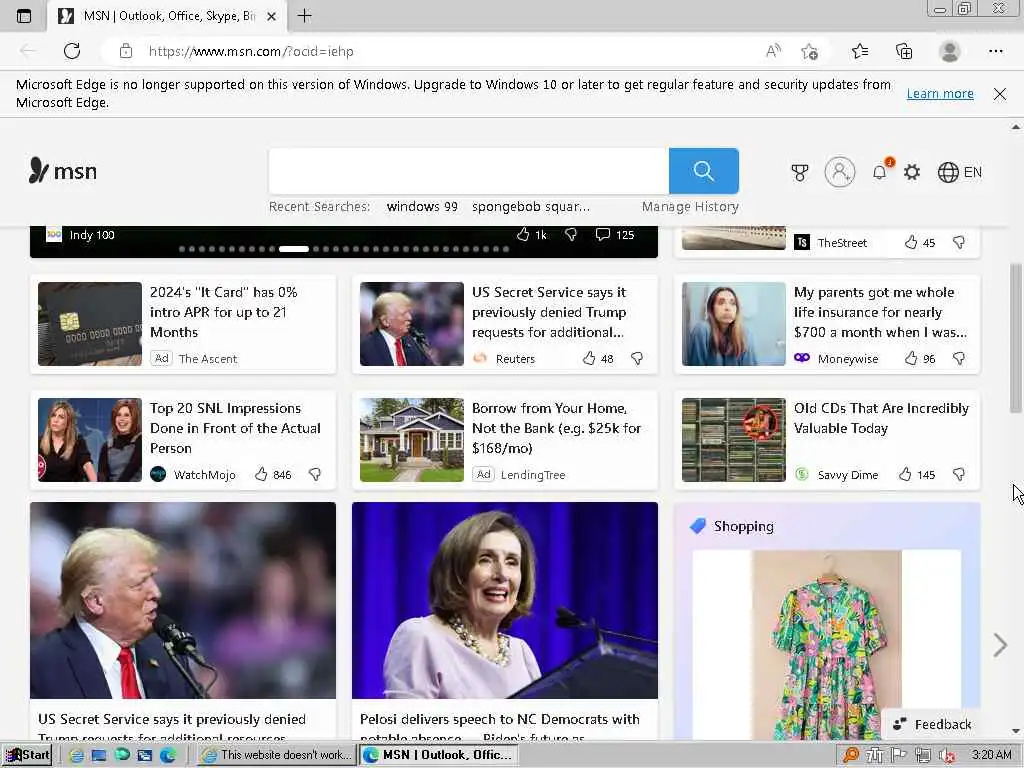Dislike the Reuters Secret Service article

[x=637, y=358]
